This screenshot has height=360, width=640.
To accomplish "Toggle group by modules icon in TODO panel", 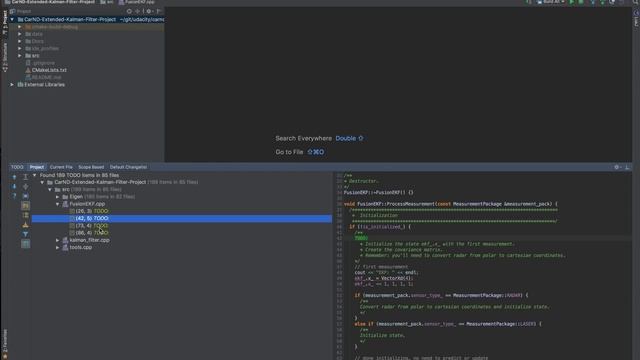I will point(25,206).
